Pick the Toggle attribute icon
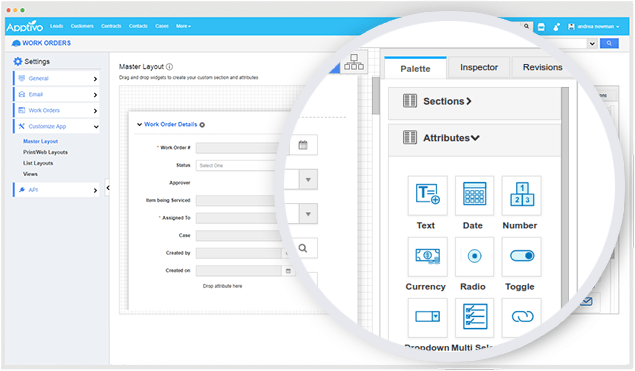This screenshot has height=371, width=635. coord(522,256)
